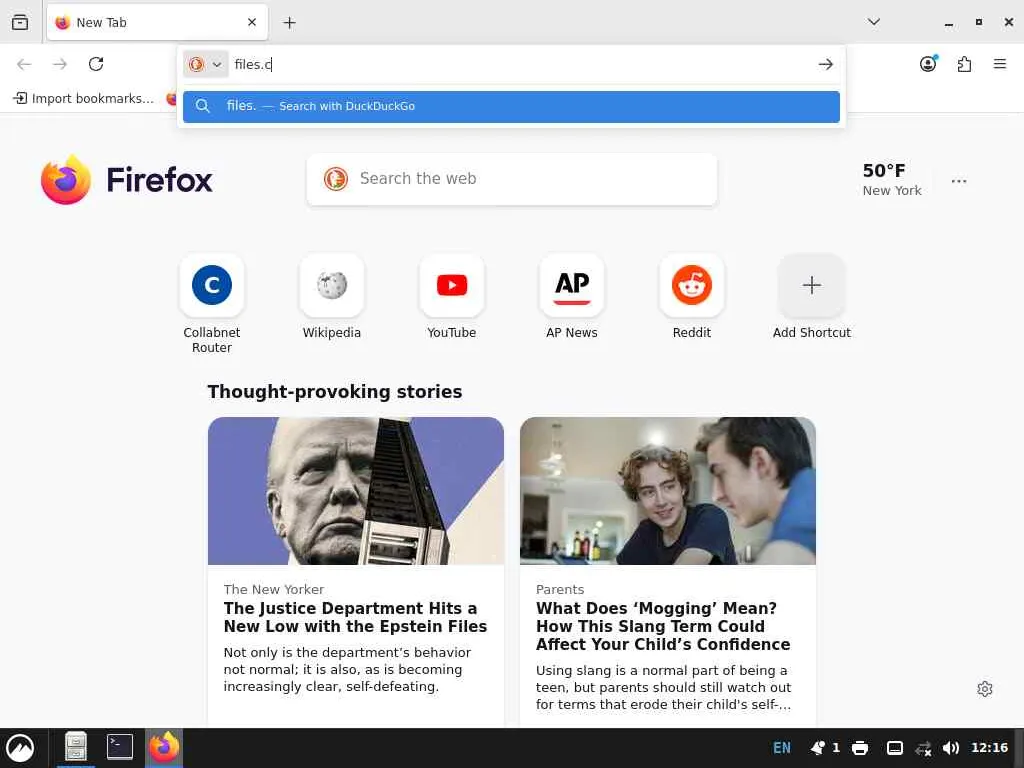Open the new tab personalize gear icon

tap(985, 689)
